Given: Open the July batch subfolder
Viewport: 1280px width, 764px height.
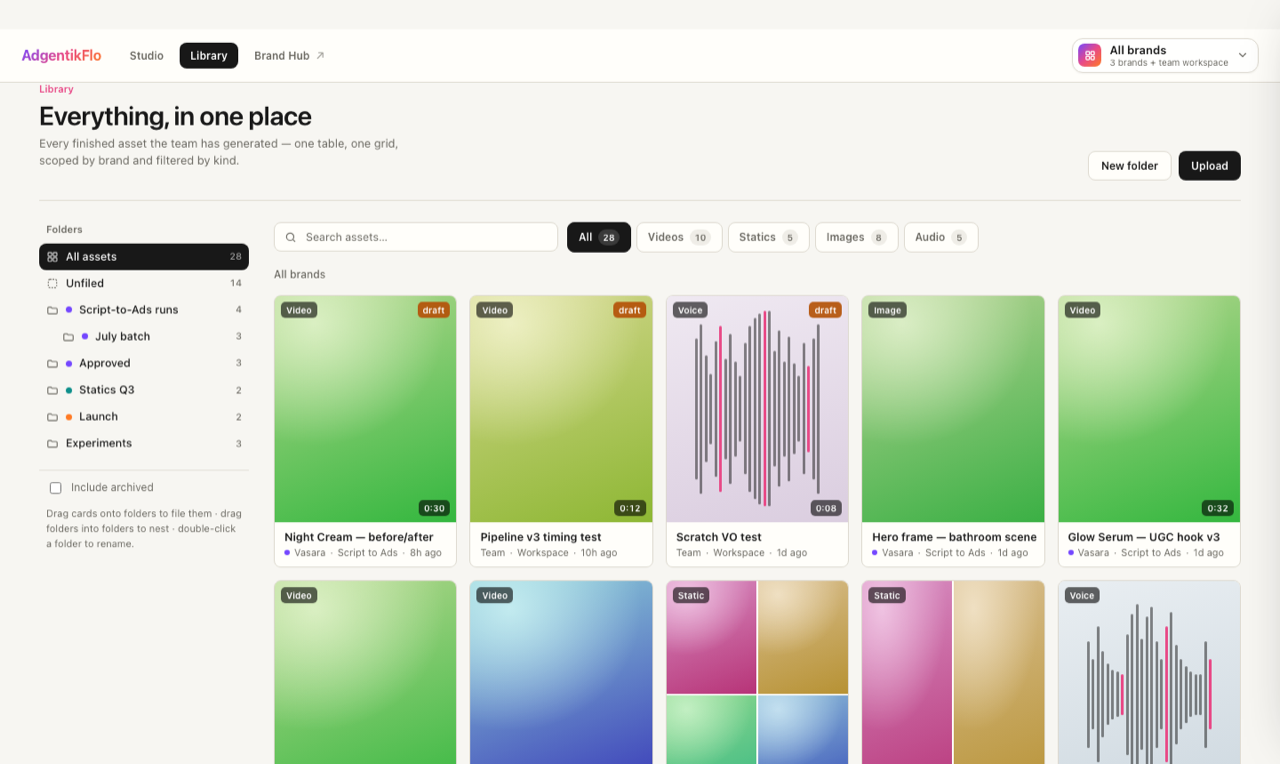Looking at the screenshot, I should pyautogui.click(x=152, y=337).
